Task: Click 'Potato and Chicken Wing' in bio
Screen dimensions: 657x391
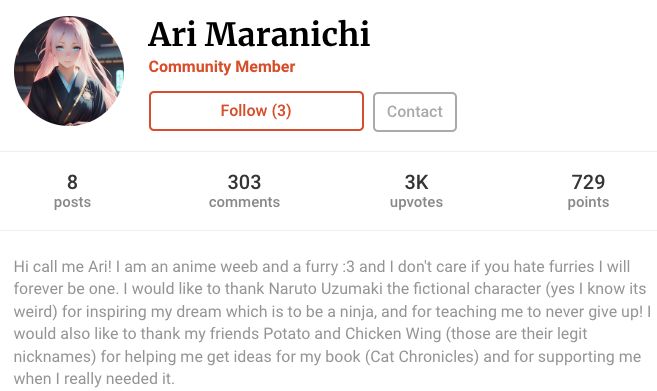Action: [x=352, y=334]
